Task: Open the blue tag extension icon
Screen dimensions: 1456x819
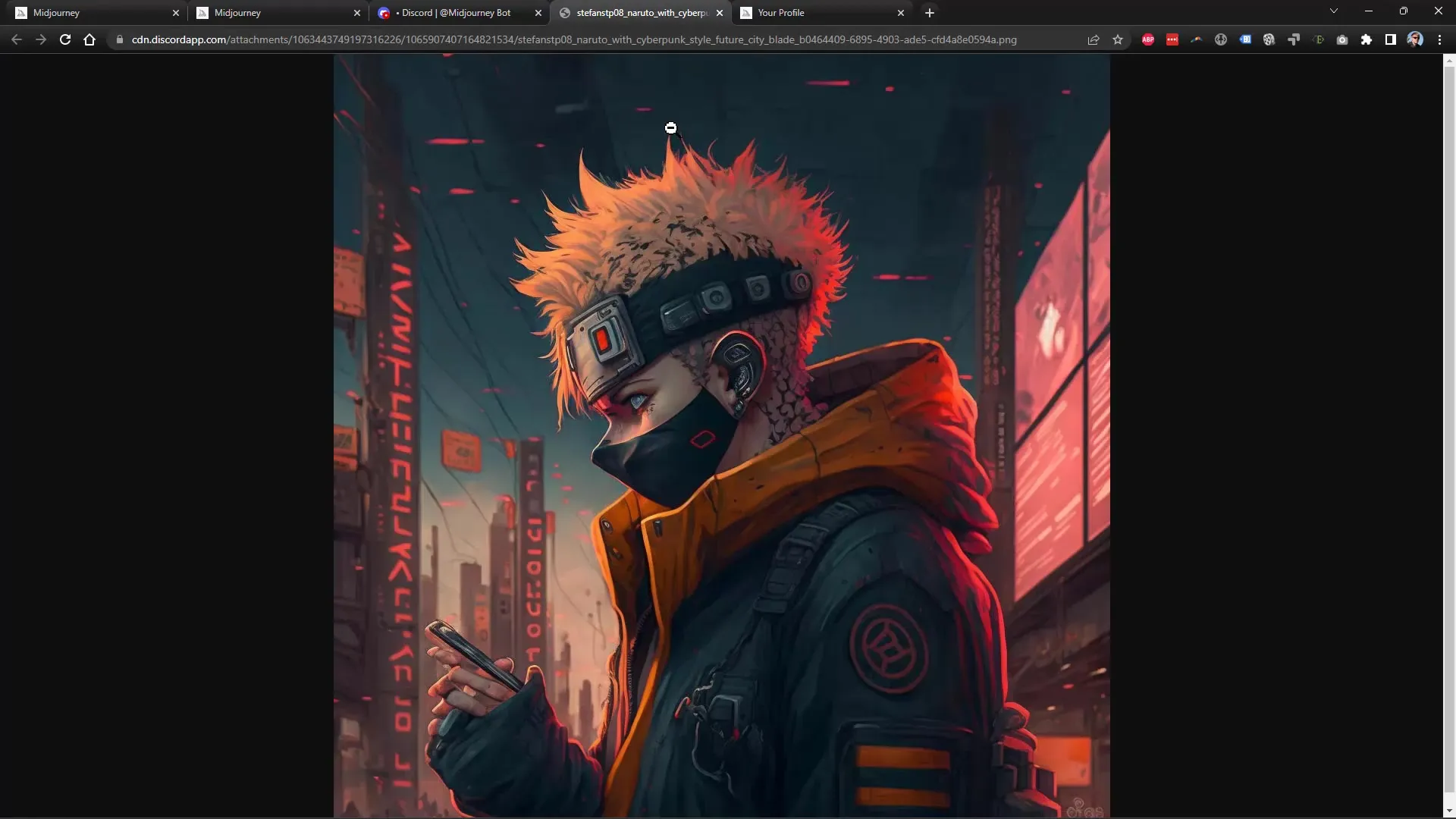Action: [x=1245, y=39]
